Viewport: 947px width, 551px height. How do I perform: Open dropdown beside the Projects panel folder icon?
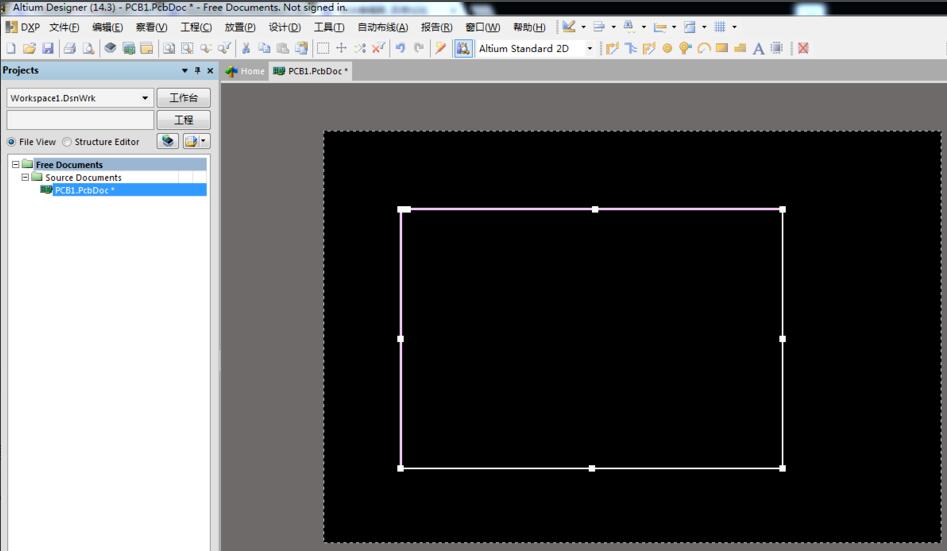point(204,141)
